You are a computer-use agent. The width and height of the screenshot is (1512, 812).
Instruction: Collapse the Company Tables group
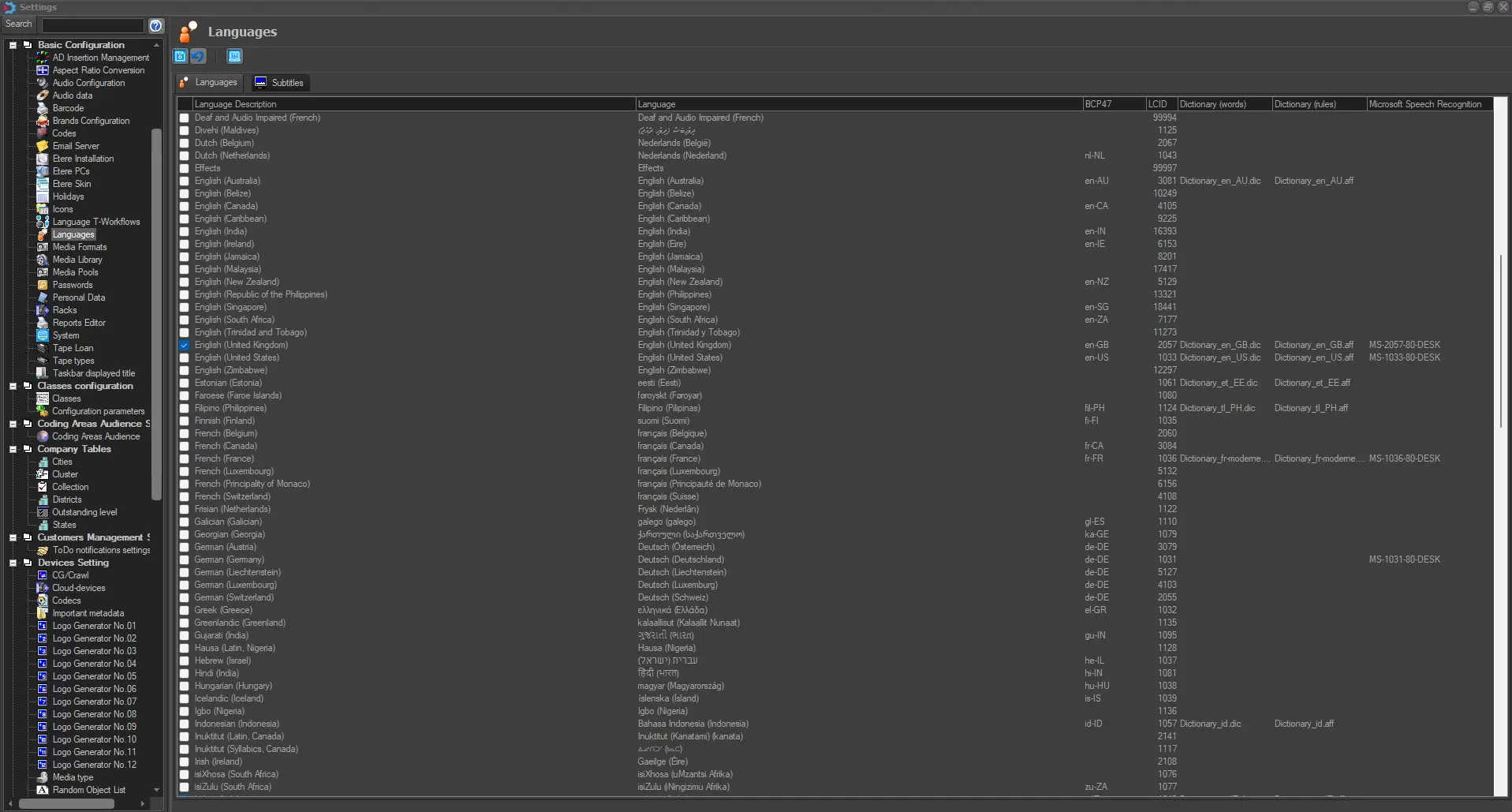[x=13, y=449]
